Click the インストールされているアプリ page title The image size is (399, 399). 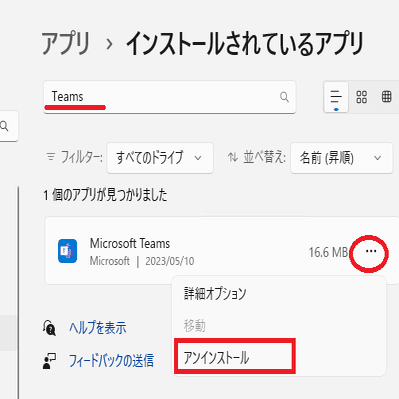tap(245, 43)
